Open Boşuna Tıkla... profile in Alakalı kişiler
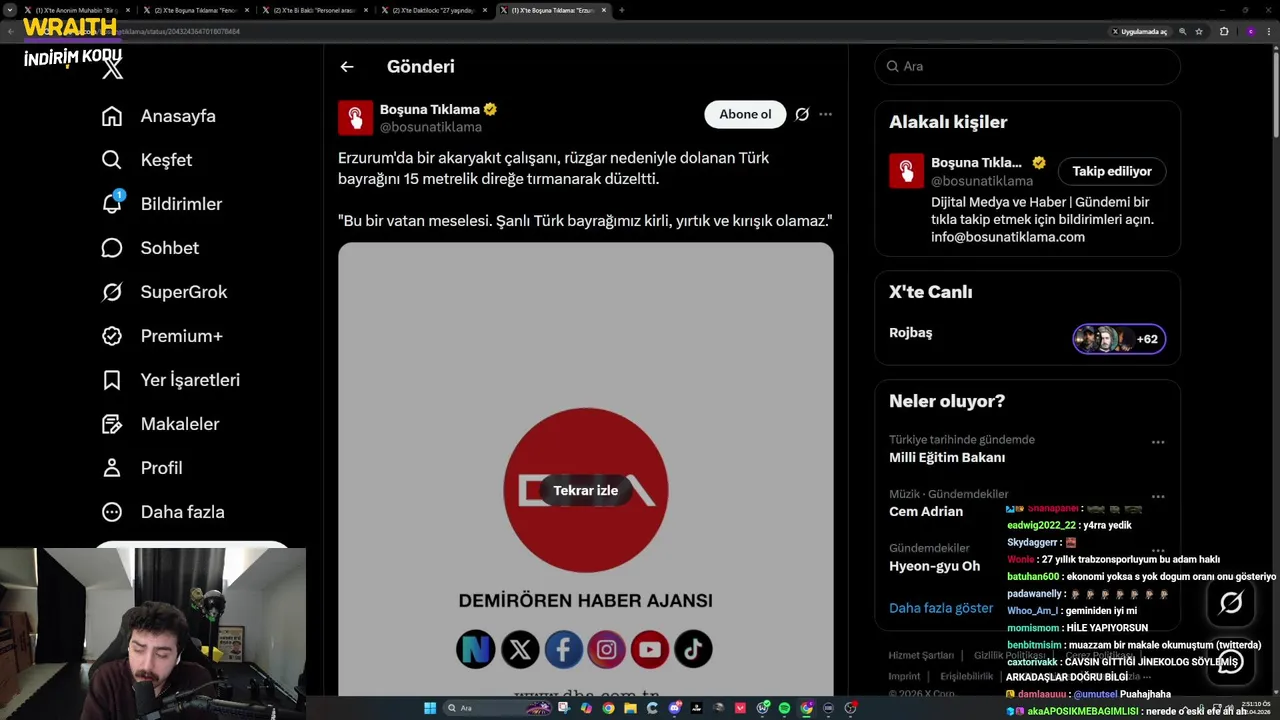 click(976, 162)
